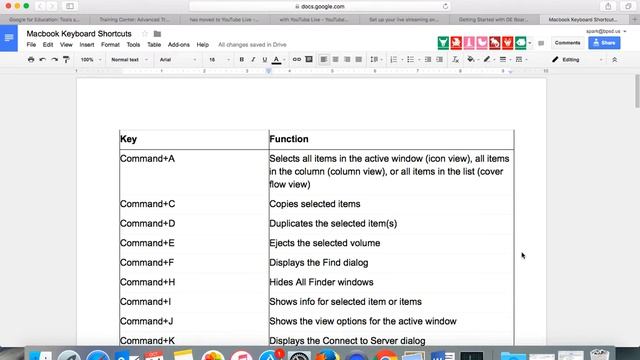The height and width of the screenshot is (360, 640).
Task: Open the Safari share icon
Action: pyautogui.click(x=608, y=6)
